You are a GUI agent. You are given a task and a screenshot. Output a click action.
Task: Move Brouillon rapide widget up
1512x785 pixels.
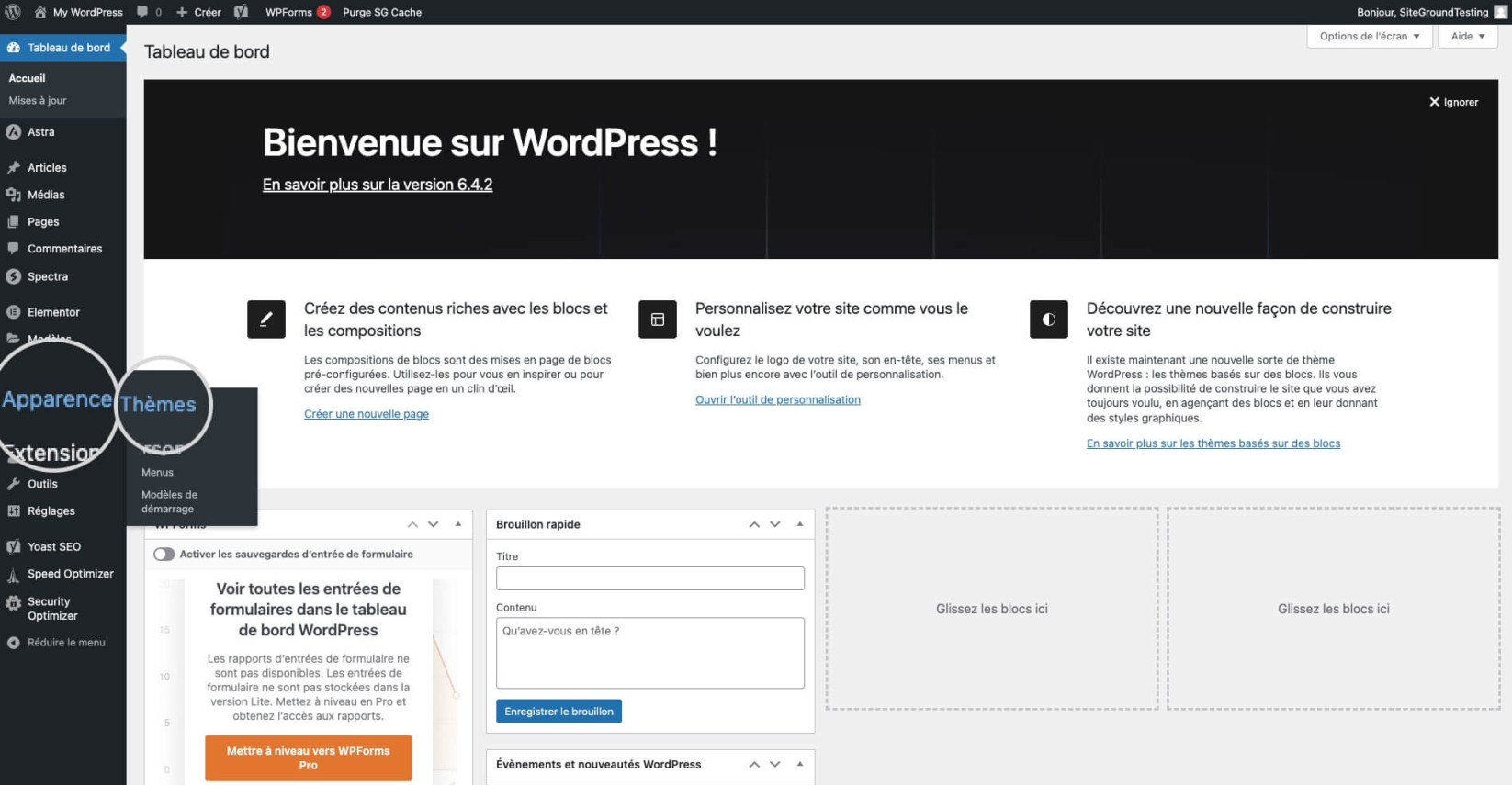754,524
